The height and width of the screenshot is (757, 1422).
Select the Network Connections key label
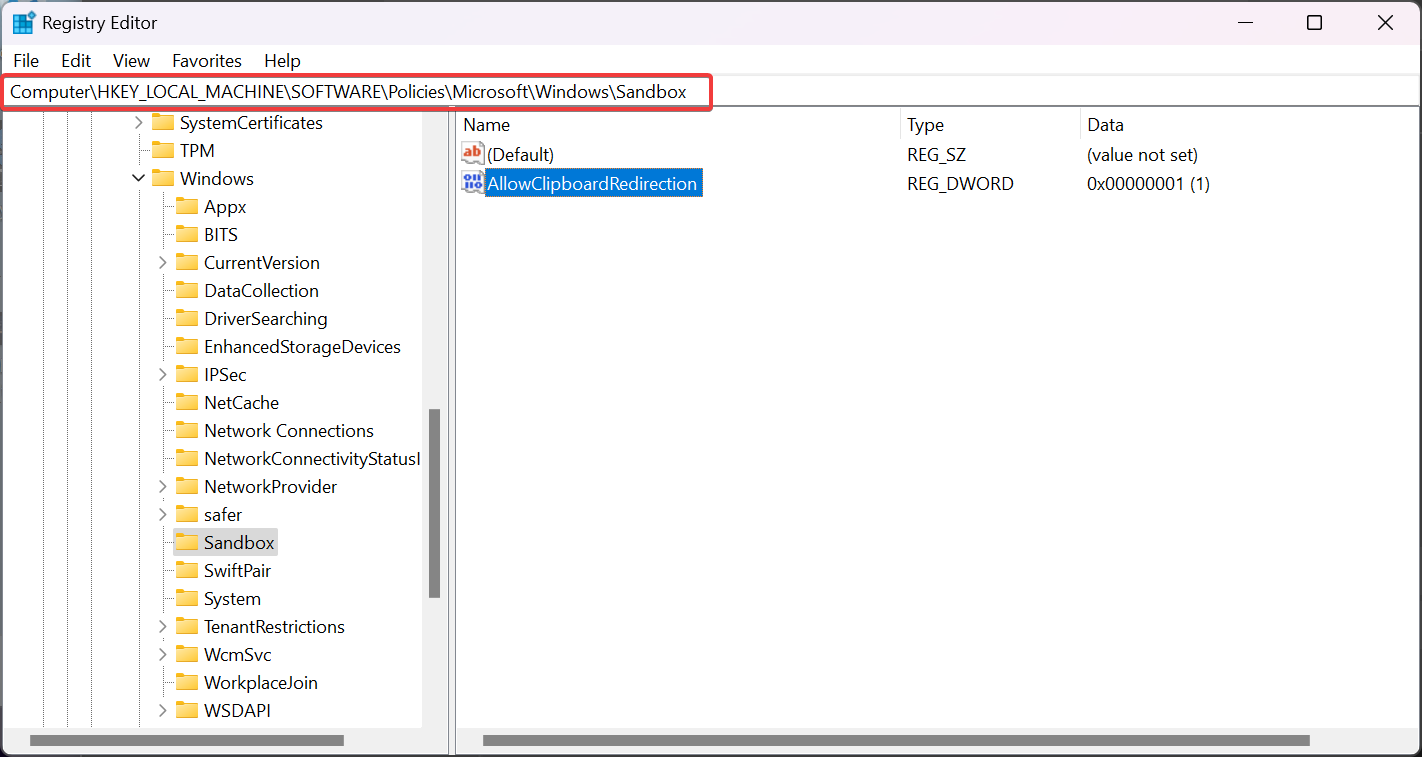[x=289, y=431]
